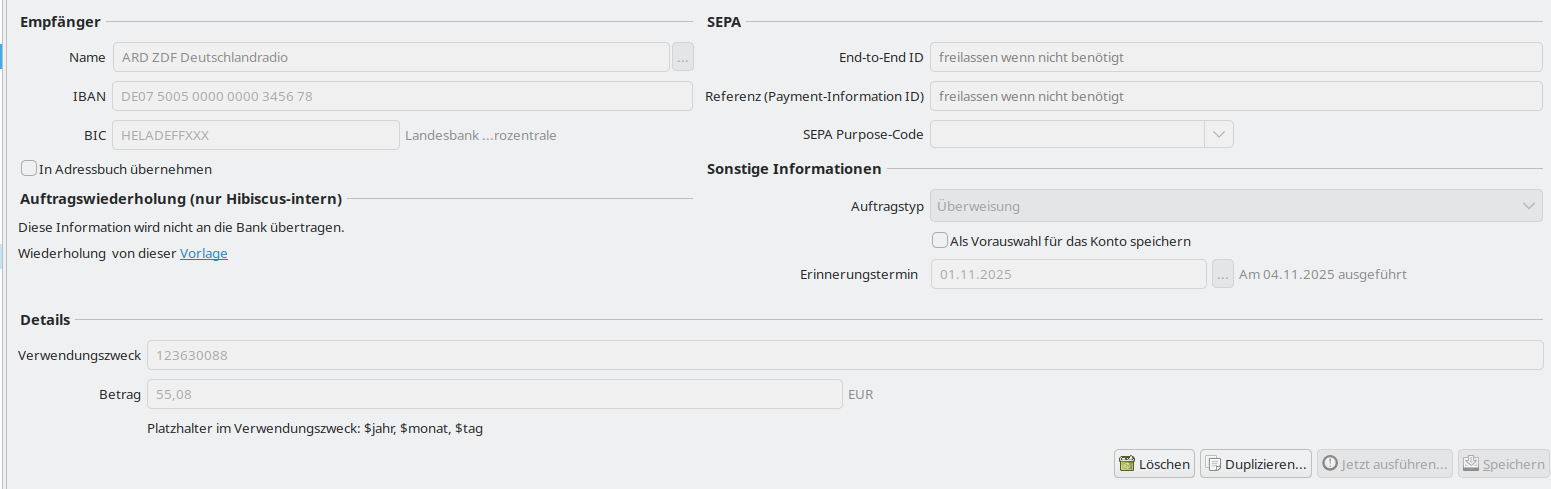The width and height of the screenshot is (1551, 489).
Task: Click the Verwendungszweck text field
Action: click(x=845, y=355)
